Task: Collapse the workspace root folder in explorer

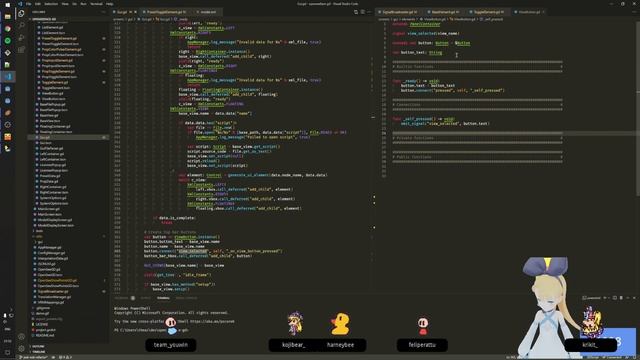Action: (44, 19)
